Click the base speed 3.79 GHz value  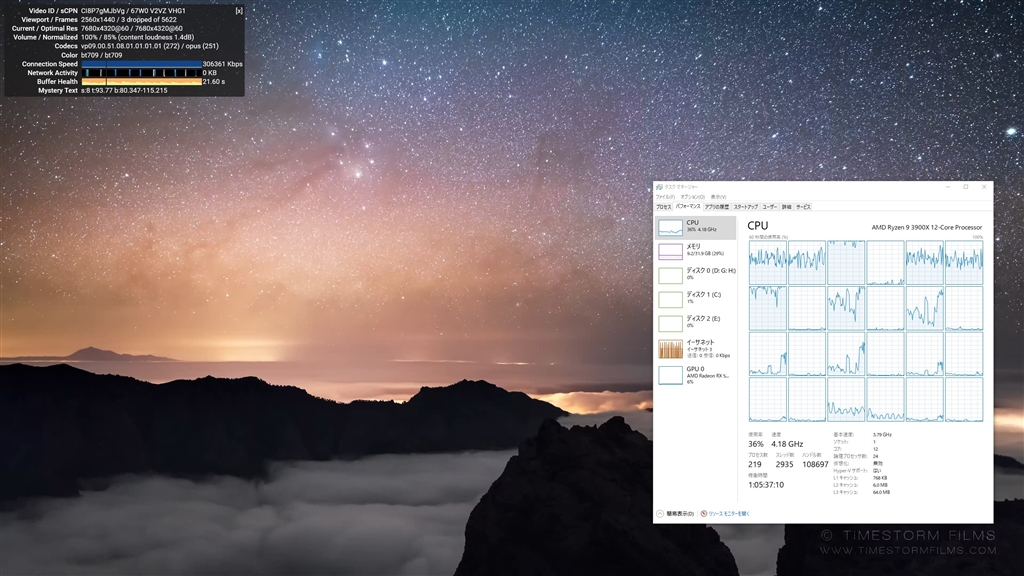882,434
